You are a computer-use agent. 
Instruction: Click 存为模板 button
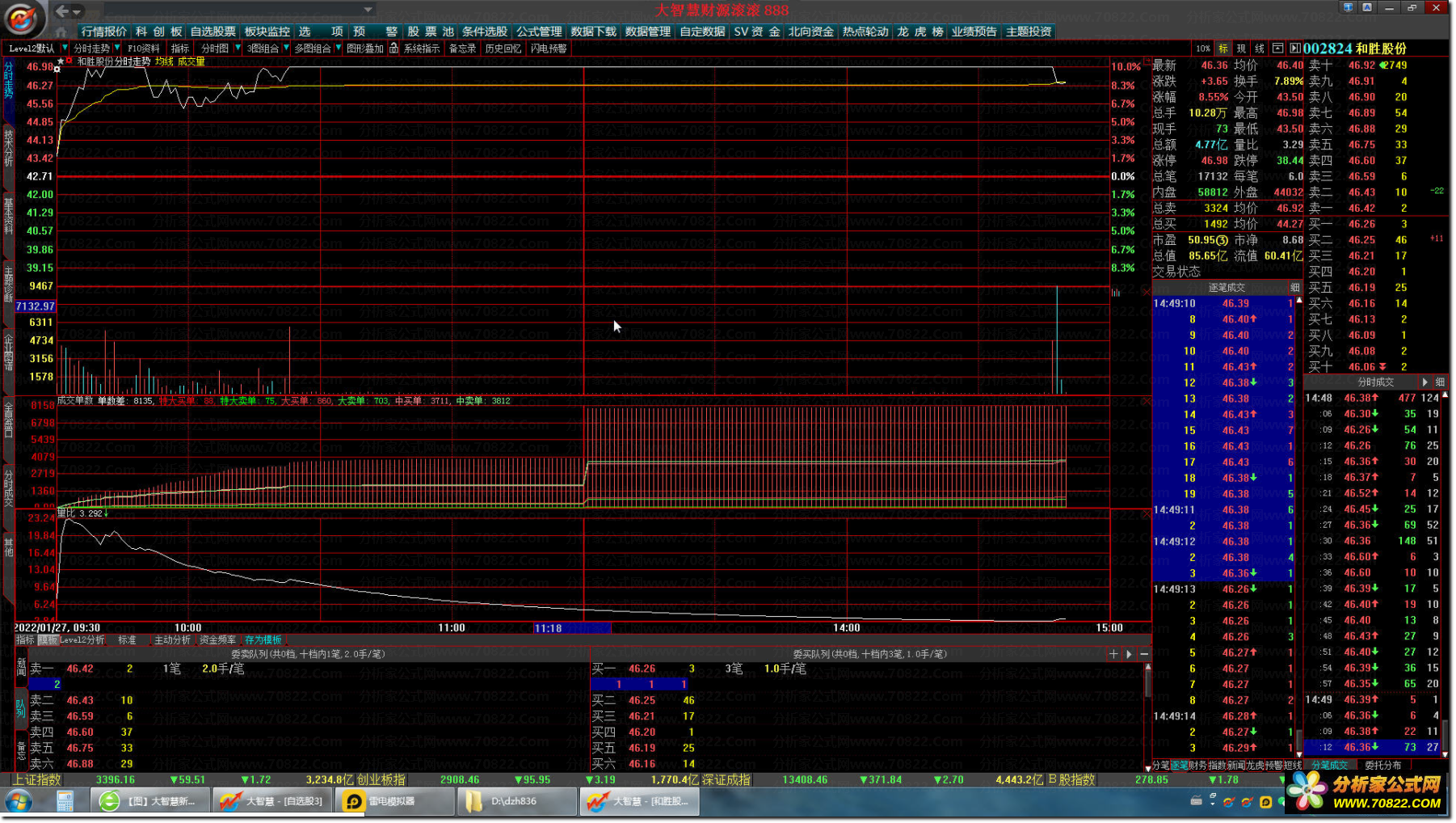(x=263, y=640)
